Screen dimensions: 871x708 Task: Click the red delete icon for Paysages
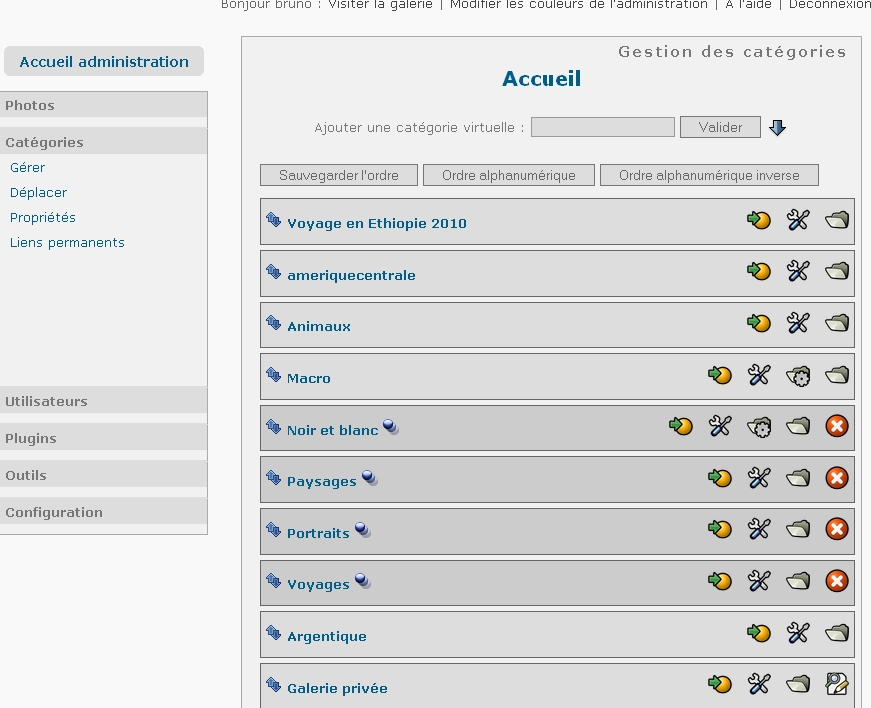pos(837,479)
